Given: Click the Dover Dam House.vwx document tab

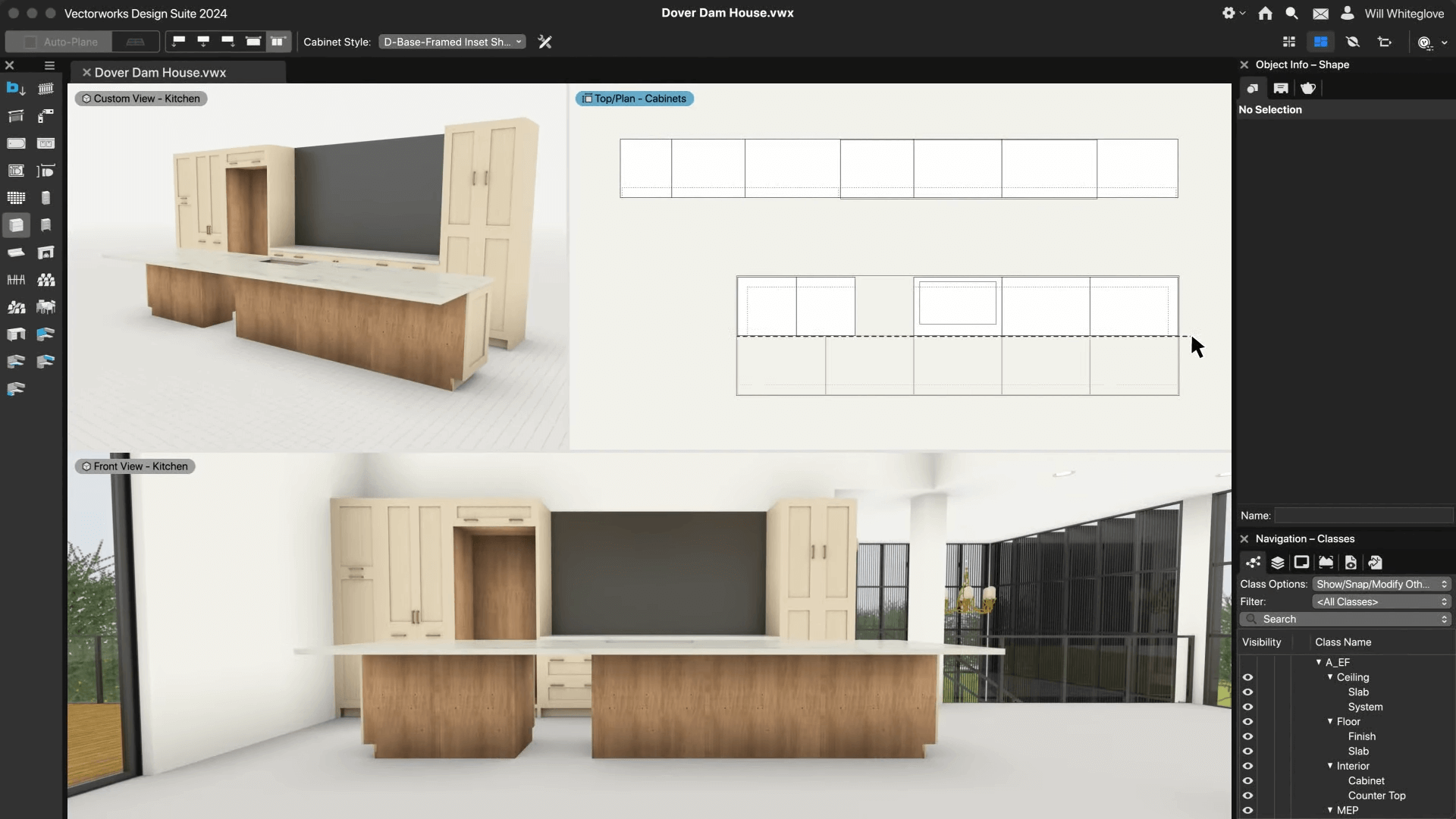Looking at the screenshot, I should point(159,72).
